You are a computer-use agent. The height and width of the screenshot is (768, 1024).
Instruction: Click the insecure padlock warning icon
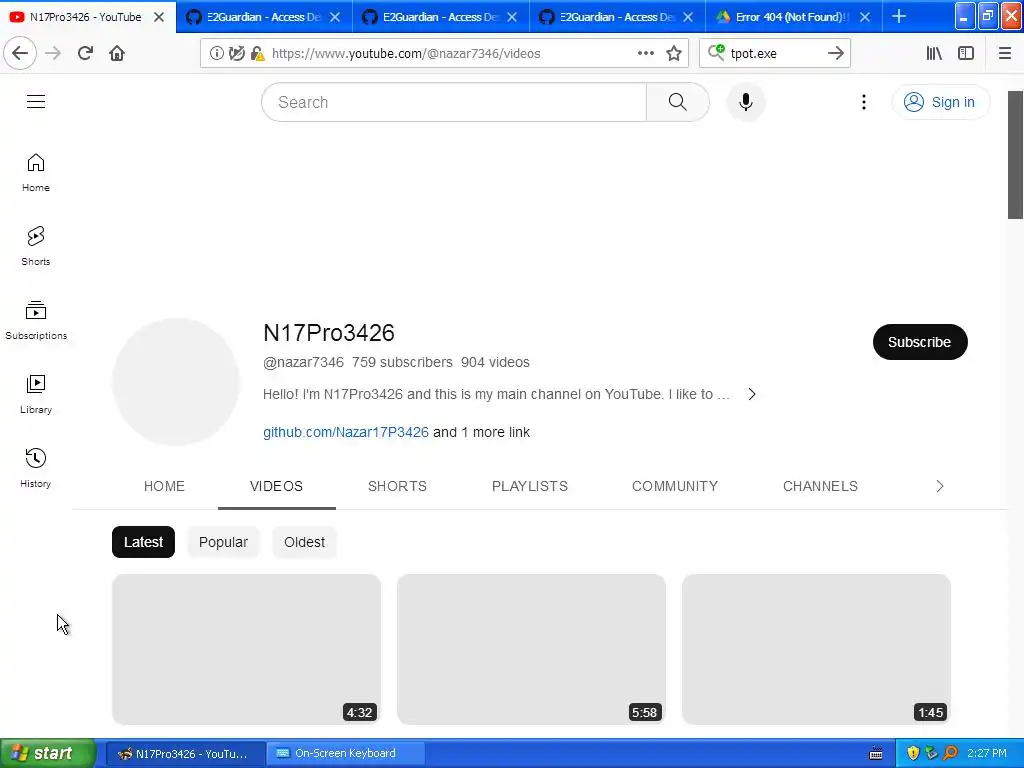pyautogui.click(x=257, y=54)
